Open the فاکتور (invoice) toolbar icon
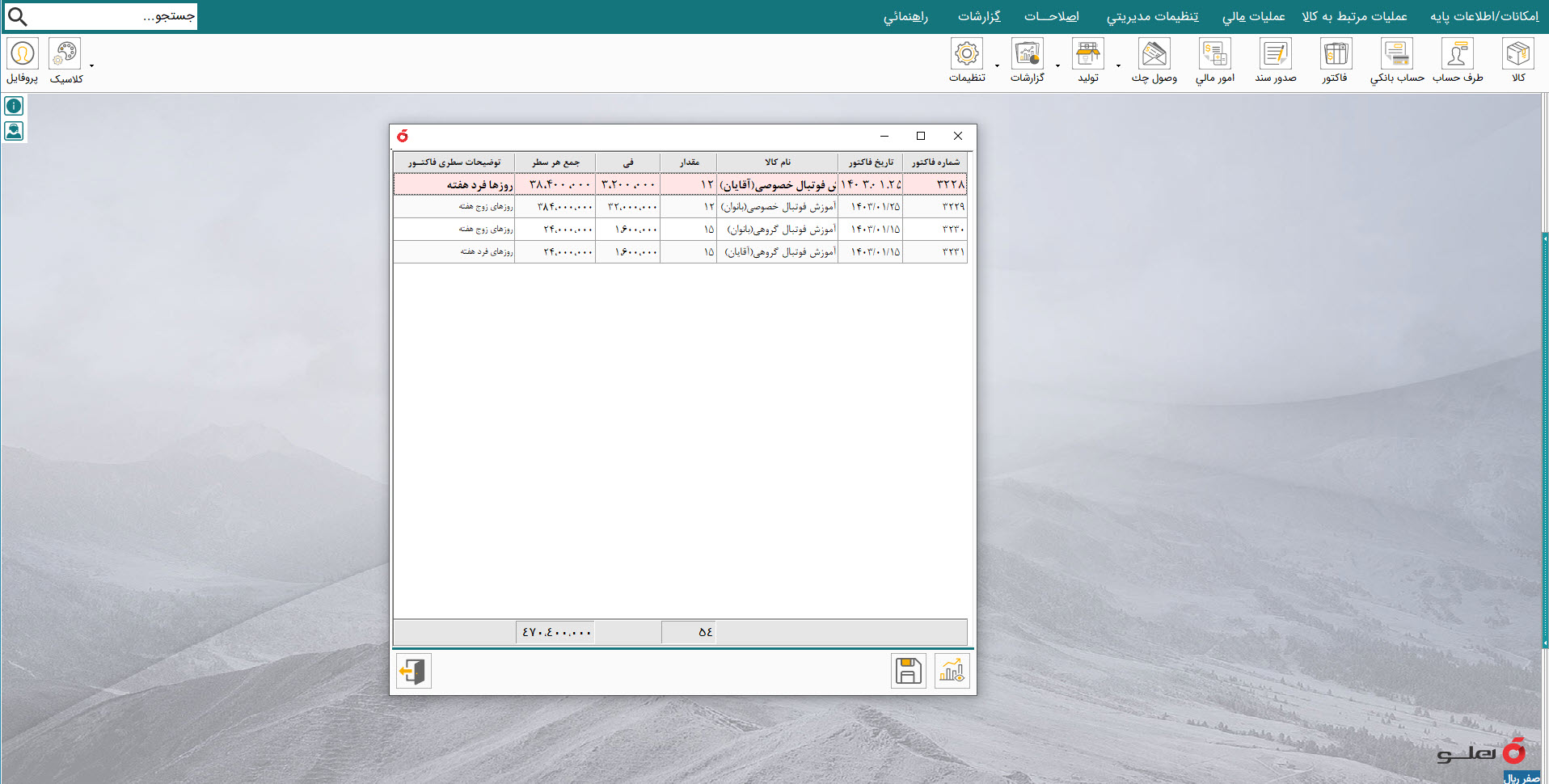Screen dimensions: 1549x784 point(1336,61)
